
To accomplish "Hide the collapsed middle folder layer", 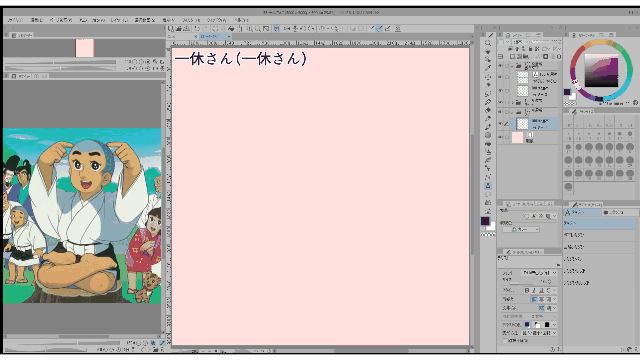I will click(x=500, y=102).
